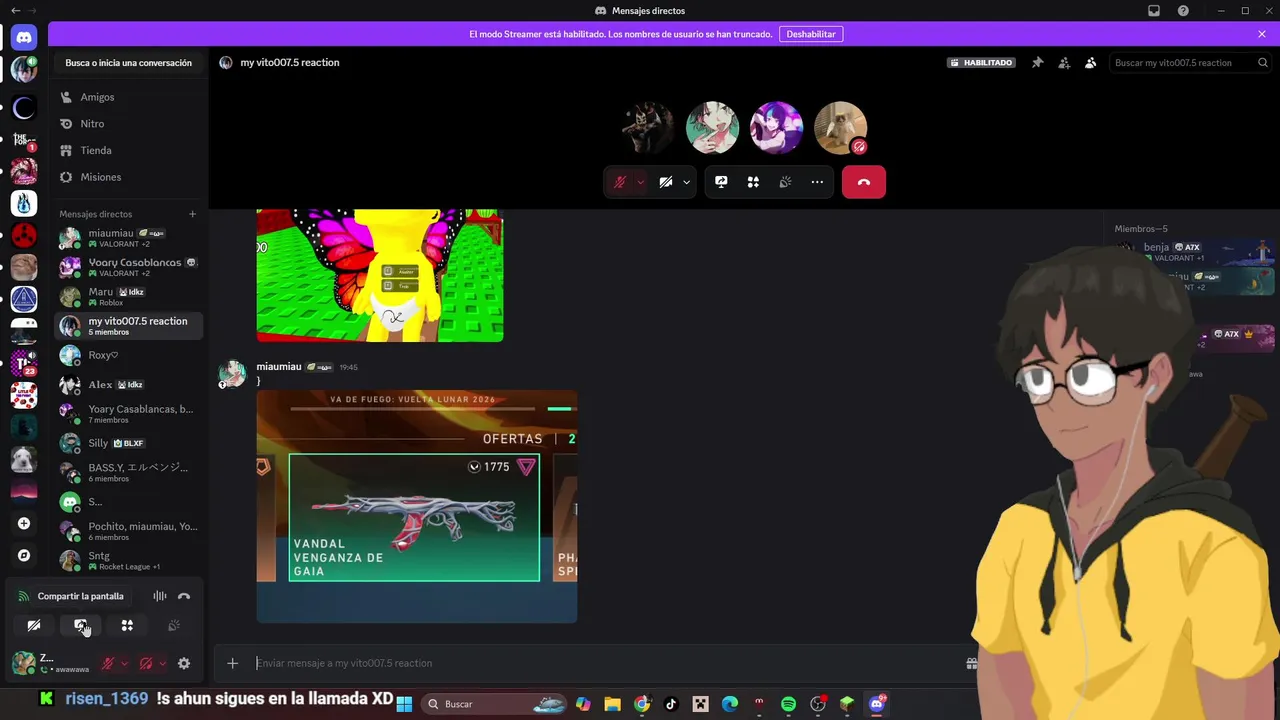The image size is (1280, 720).
Task: Open miaumiau direct message in sidebar
Action: 128,238
